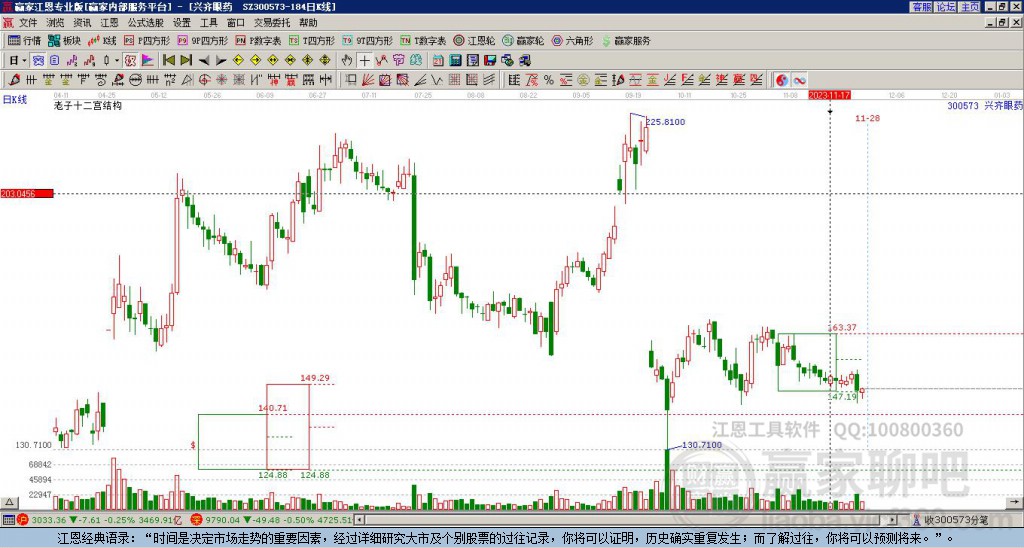1024x548 pixels.
Task: Click the 203.0456 red price label
Action: click(27, 193)
